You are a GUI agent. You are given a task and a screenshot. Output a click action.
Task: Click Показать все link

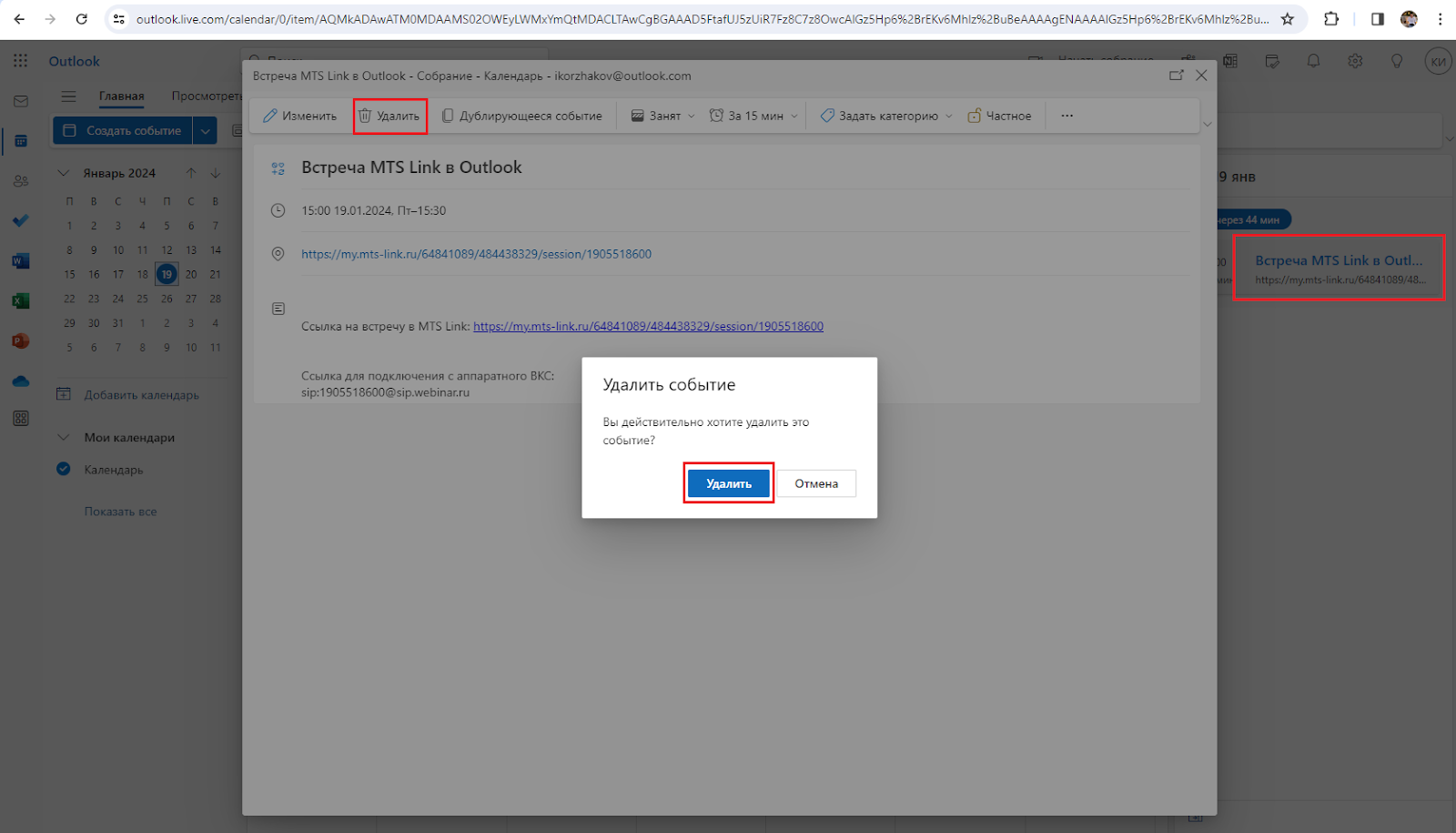click(121, 512)
